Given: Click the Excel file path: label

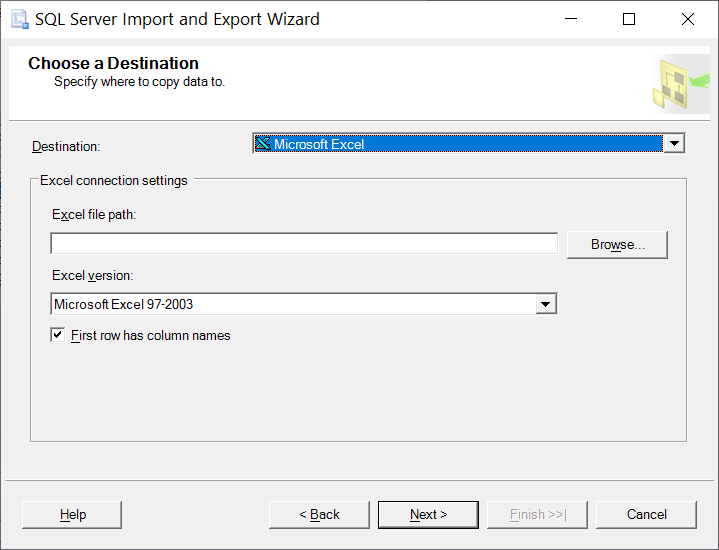Looking at the screenshot, I should tap(94, 215).
